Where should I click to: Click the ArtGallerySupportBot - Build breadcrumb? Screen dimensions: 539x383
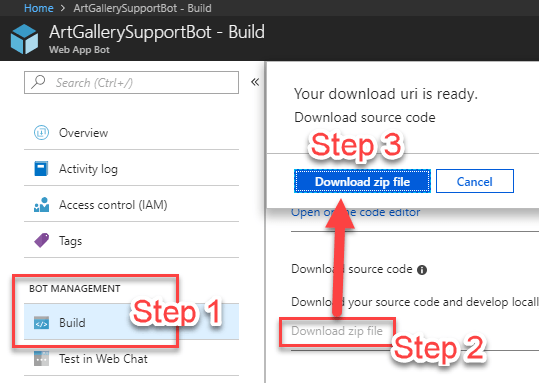click(x=142, y=8)
